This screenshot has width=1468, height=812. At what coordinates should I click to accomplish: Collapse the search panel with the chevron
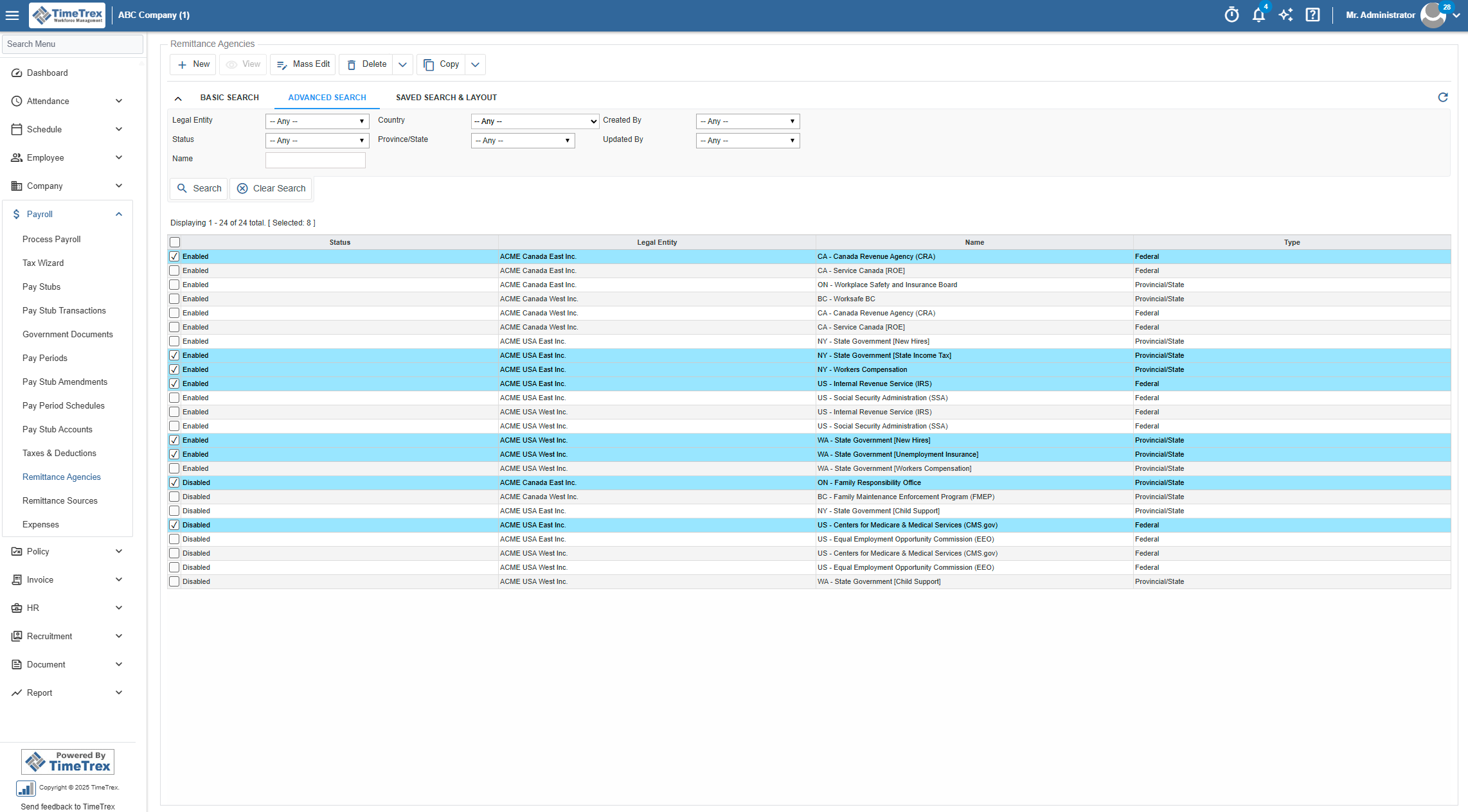coord(178,98)
